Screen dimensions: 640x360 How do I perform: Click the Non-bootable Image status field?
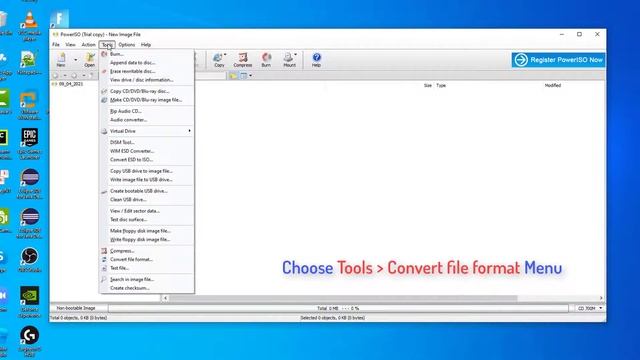tap(76, 308)
